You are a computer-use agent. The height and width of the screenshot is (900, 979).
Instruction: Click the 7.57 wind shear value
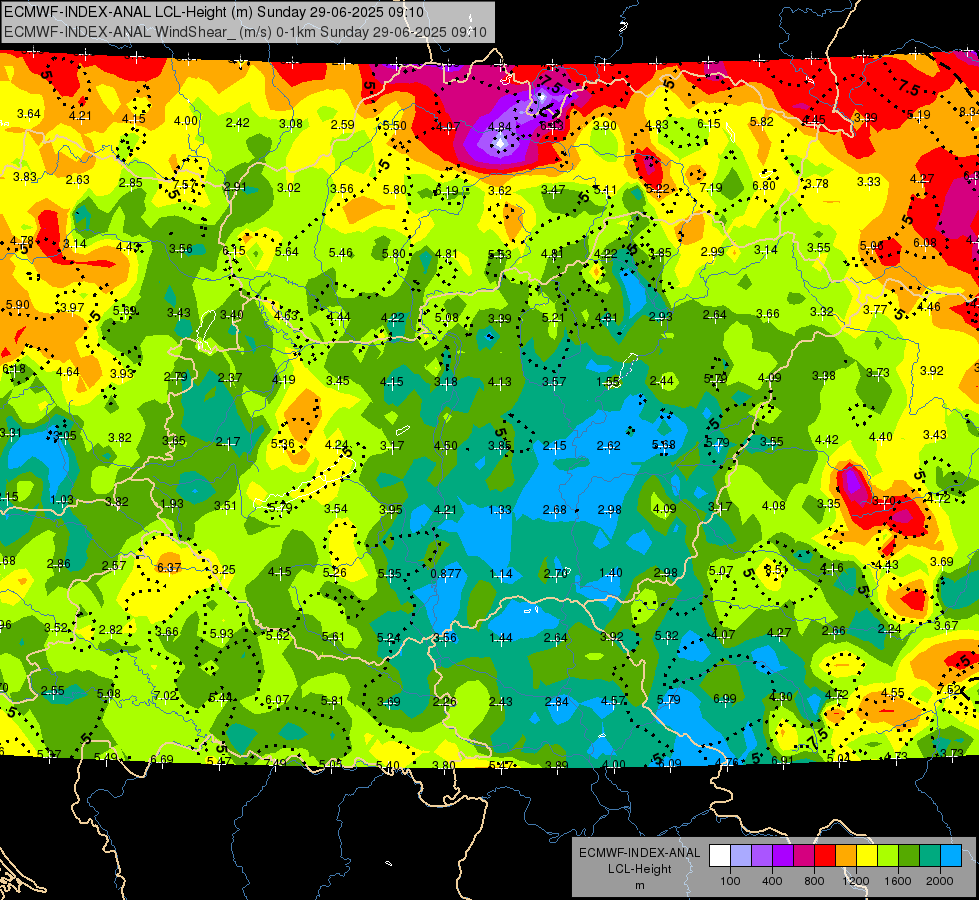click(184, 184)
